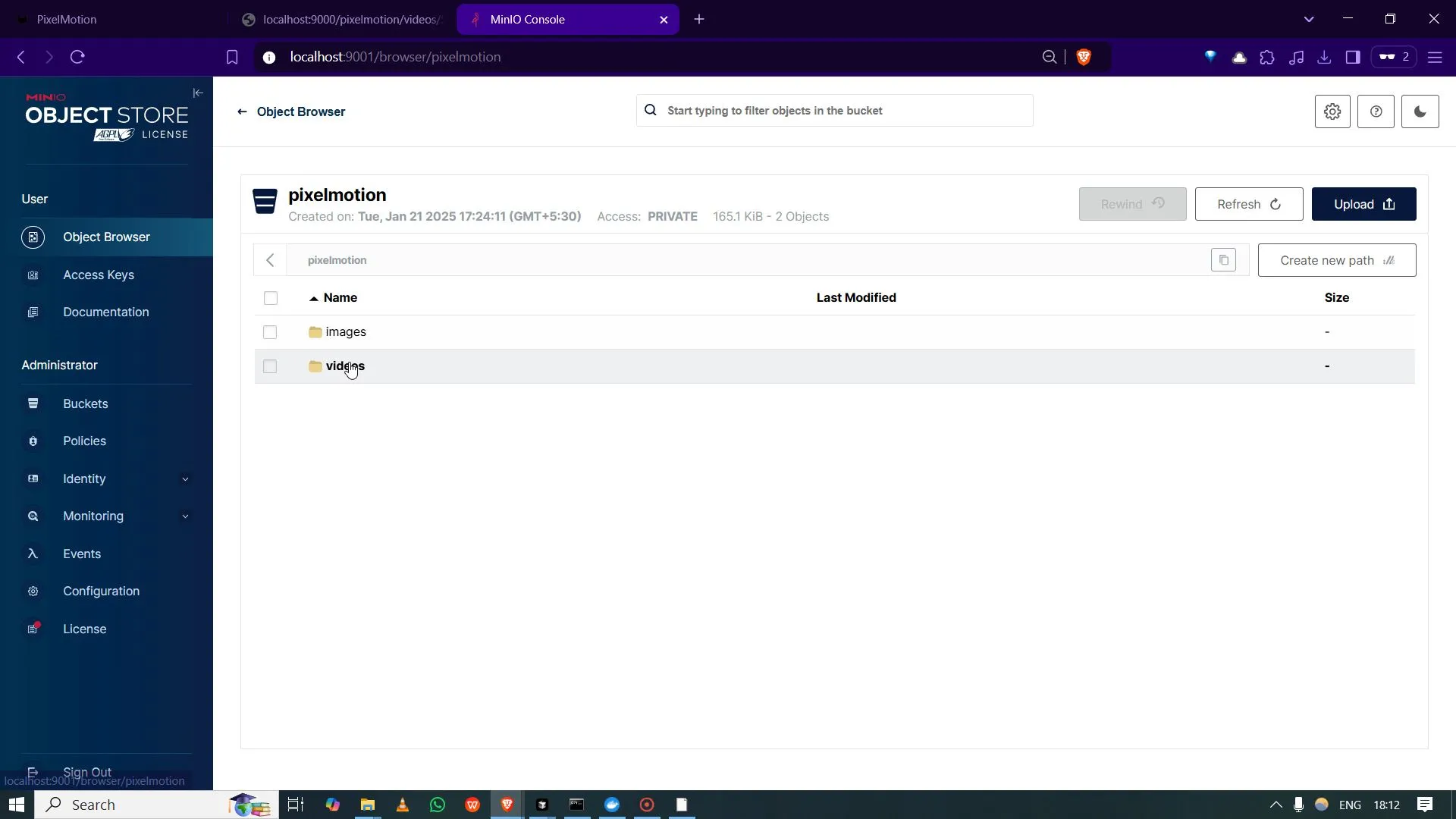This screenshot has height=819, width=1456.
Task: Check the videos folder checkbox
Action: pyautogui.click(x=270, y=366)
